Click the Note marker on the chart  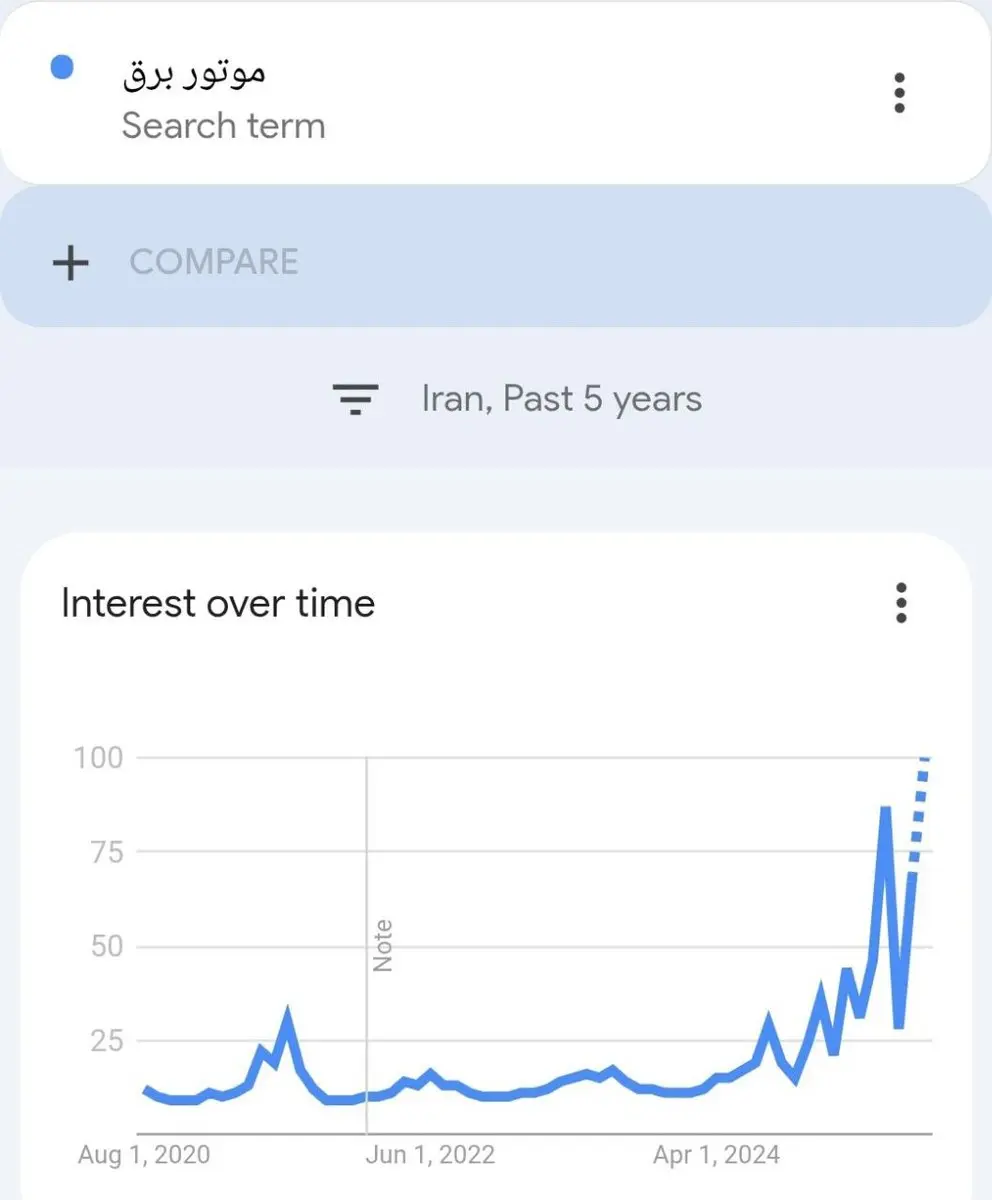(x=382, y=945)
